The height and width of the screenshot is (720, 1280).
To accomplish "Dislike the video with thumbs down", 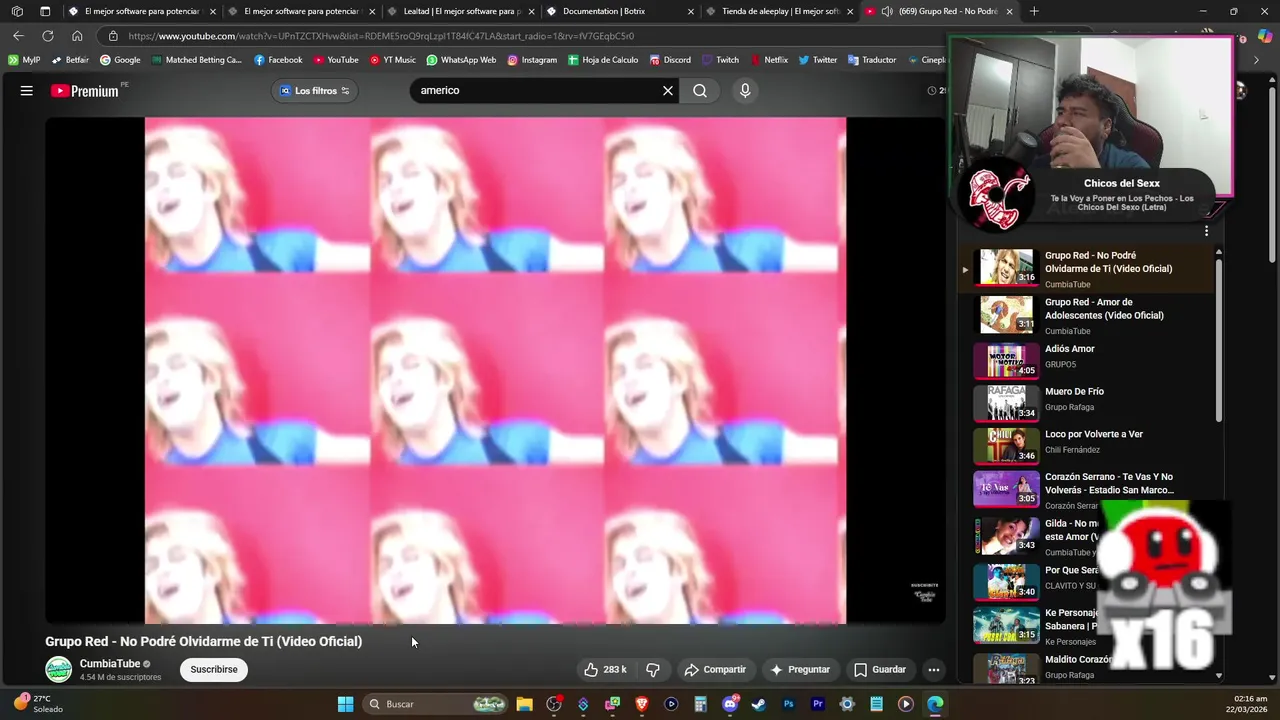I will click(653, 670).
